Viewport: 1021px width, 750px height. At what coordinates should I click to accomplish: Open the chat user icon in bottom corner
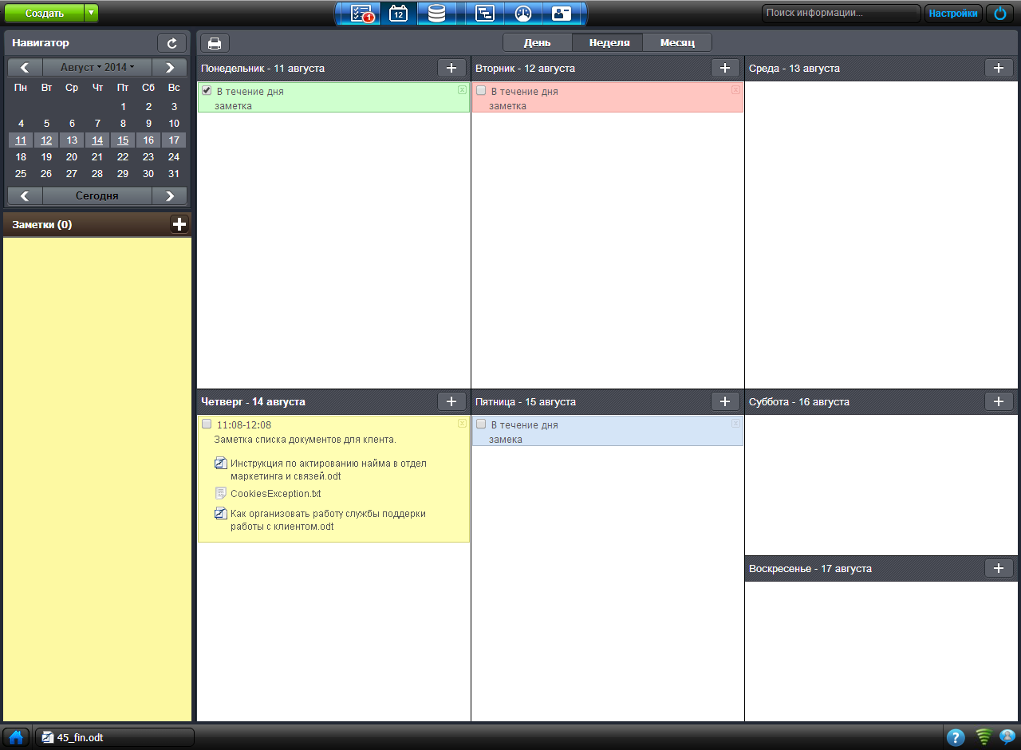tap(1007, 737)
